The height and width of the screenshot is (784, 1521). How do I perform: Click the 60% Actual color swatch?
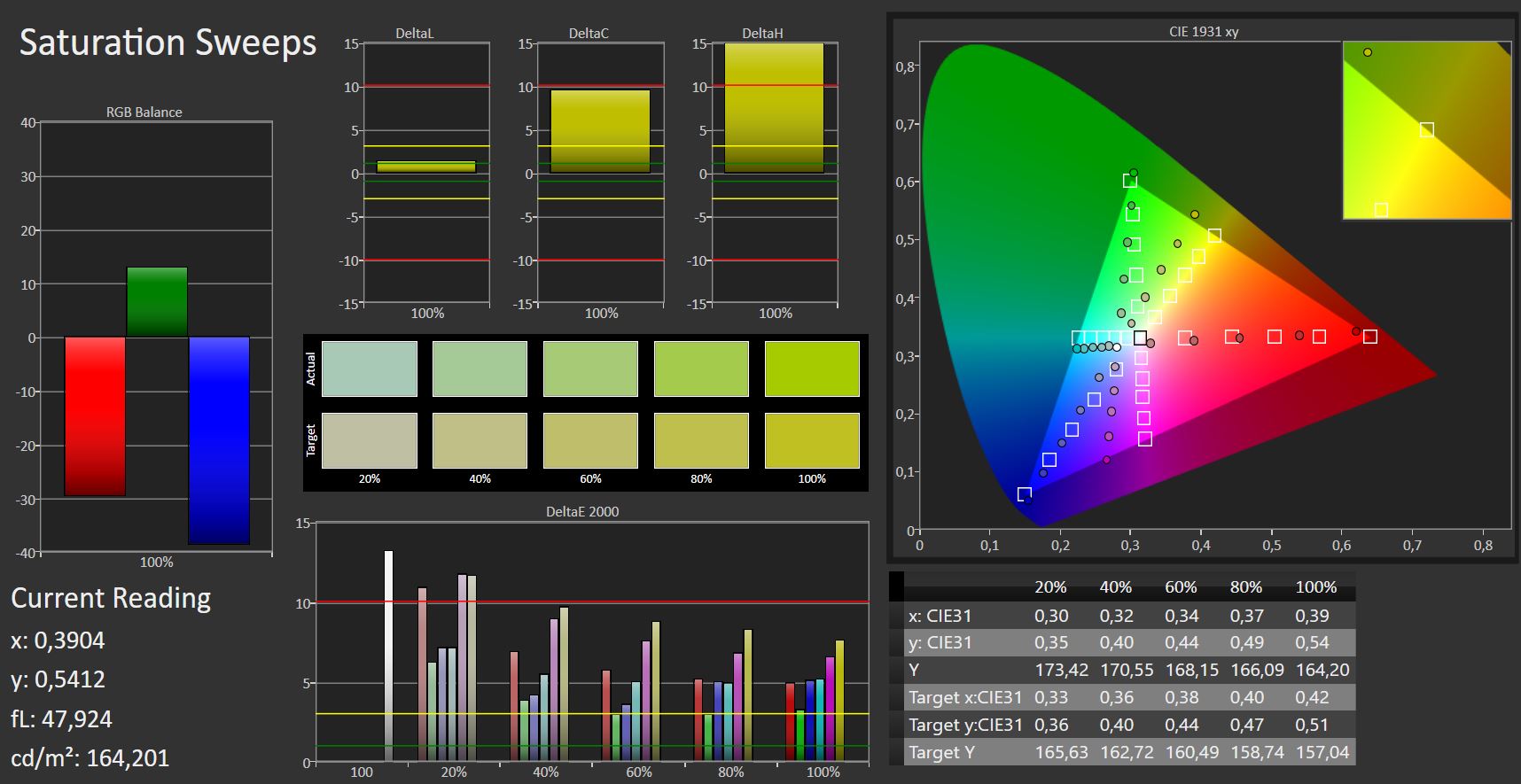tap(590, 369)
